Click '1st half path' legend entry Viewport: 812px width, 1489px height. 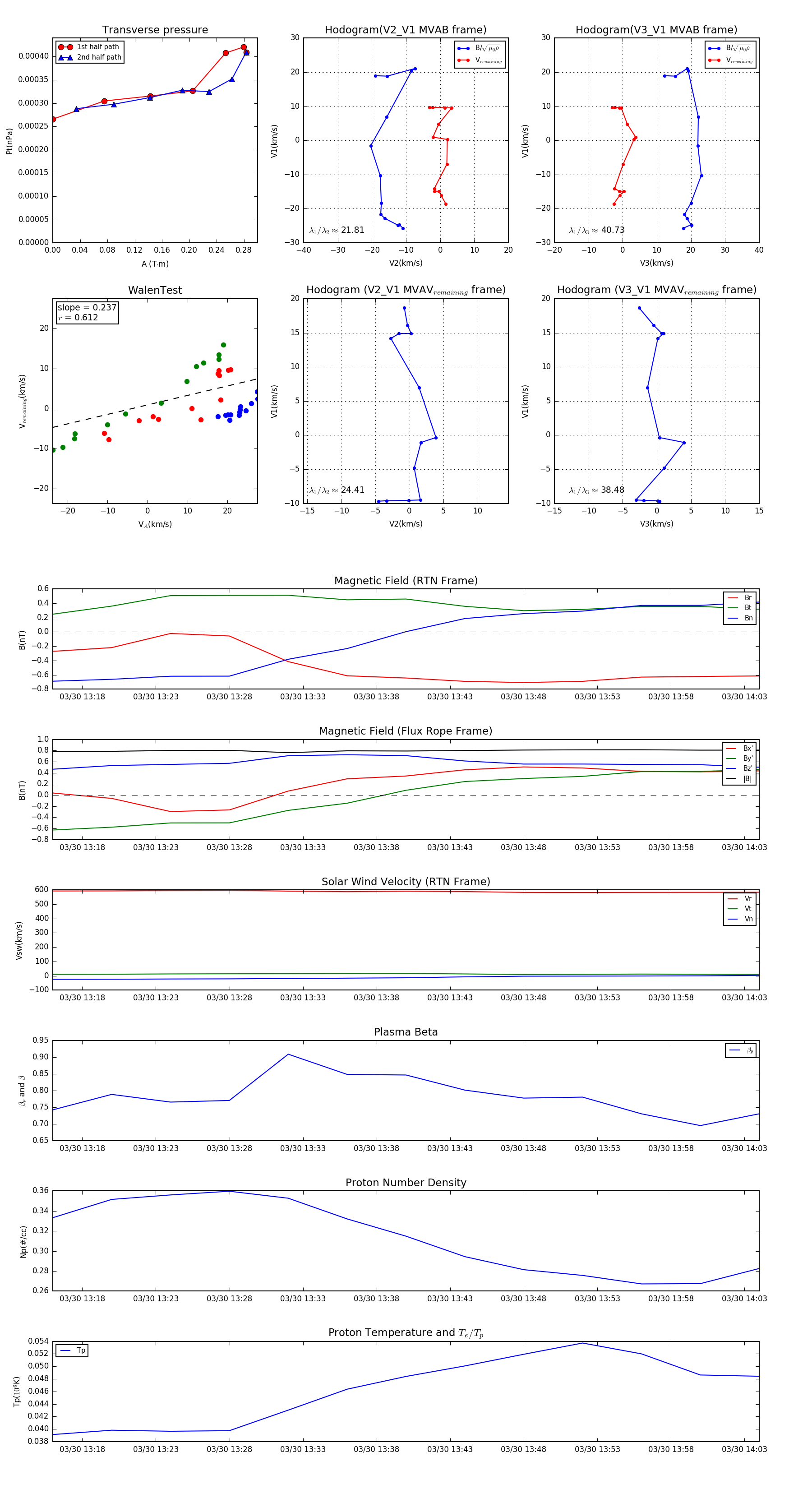[x=90, y=47]
